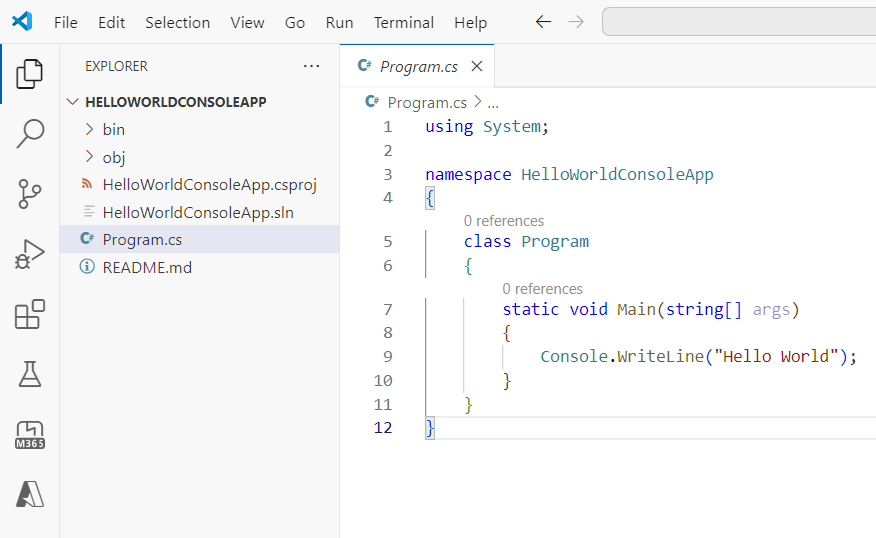Open the Microsoft 365 toolkit icon

[30, 436]
